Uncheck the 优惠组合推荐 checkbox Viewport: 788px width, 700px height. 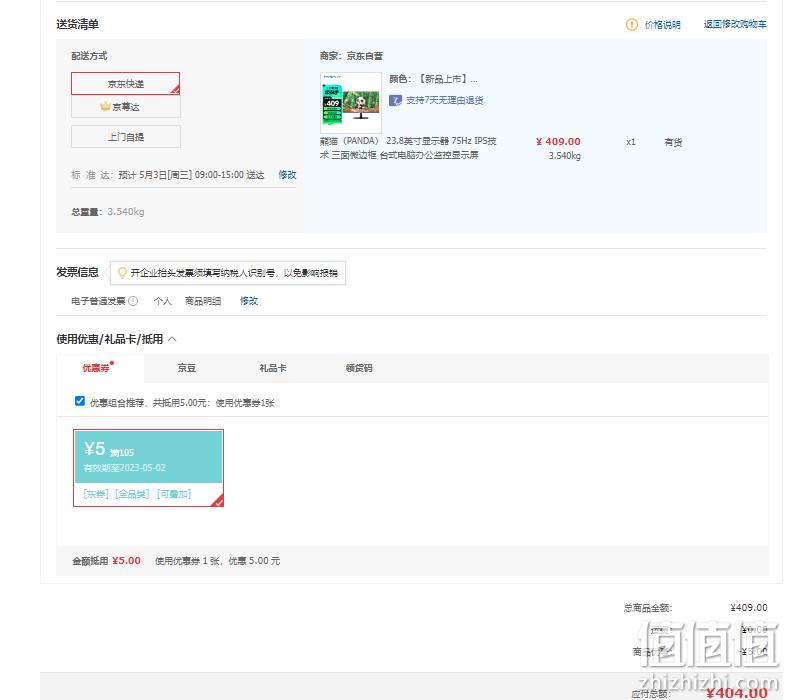click(x=79, y=401)
